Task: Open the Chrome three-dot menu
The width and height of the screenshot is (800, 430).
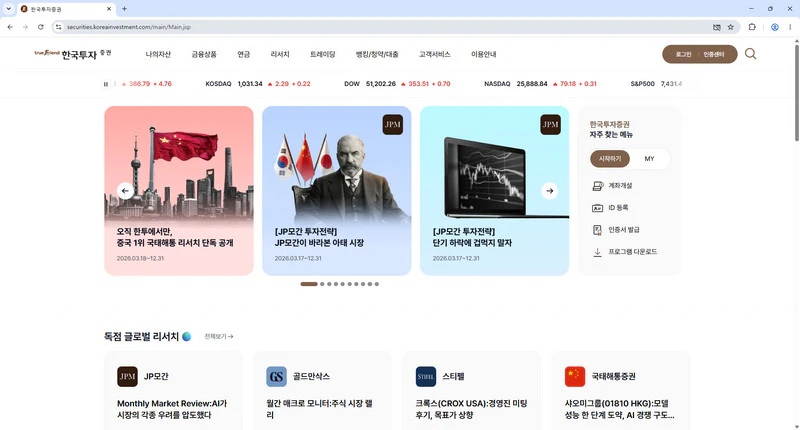Action: tap(790, 27)
